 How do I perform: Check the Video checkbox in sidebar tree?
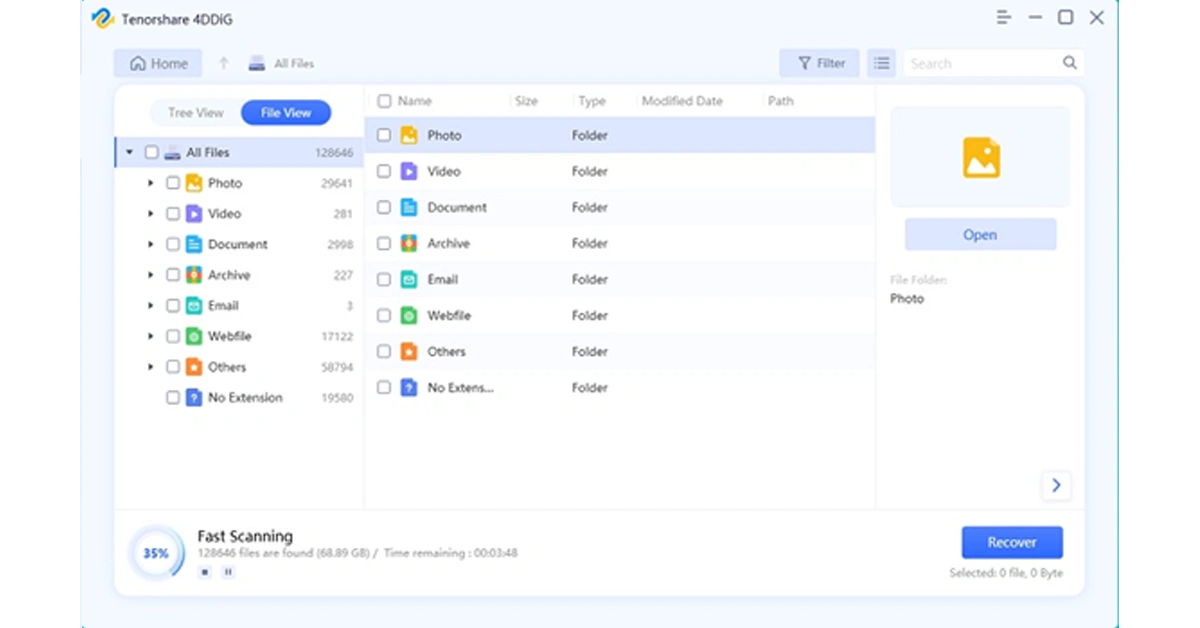click(x=173, y=214)
